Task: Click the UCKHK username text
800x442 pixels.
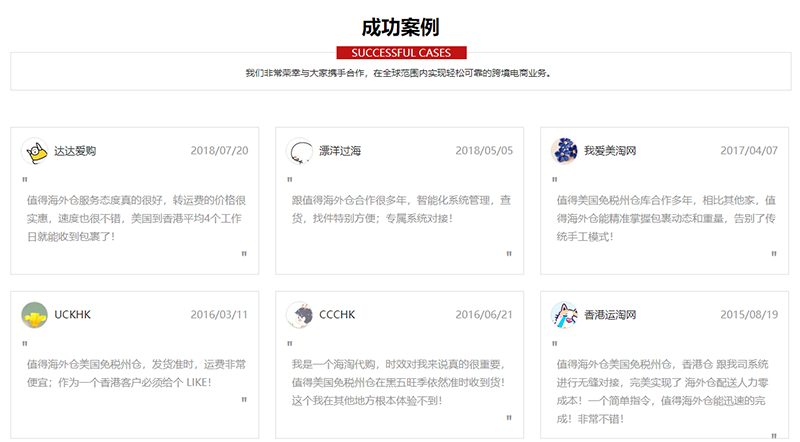Action: (x=73, y=315)
